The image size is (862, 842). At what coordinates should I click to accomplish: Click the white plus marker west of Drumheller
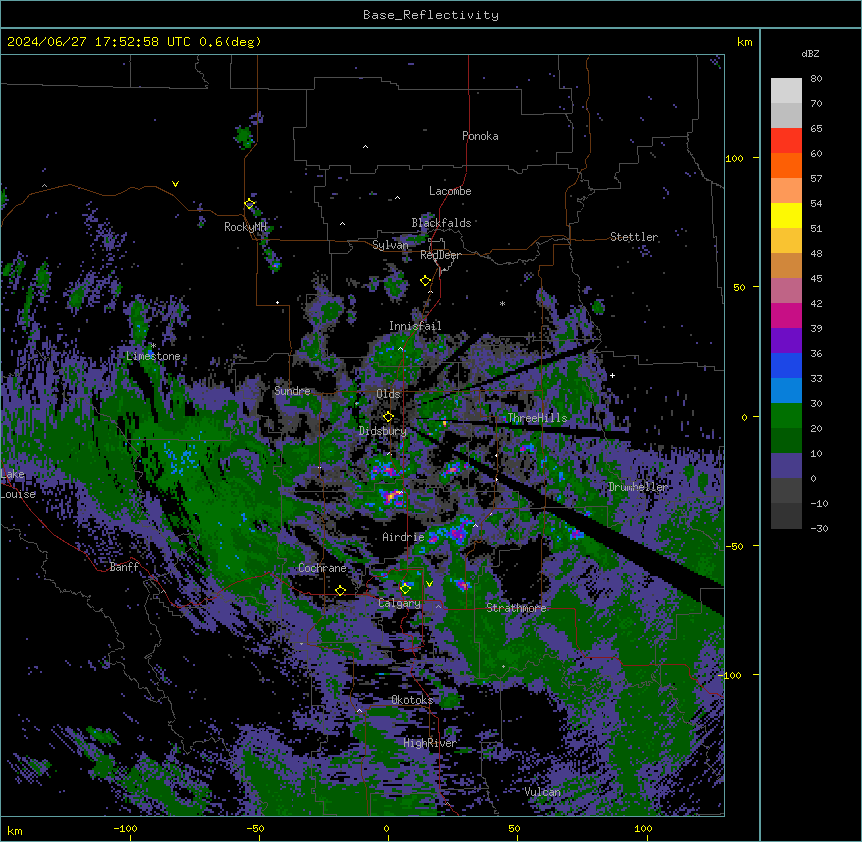(x=612, y=375)
